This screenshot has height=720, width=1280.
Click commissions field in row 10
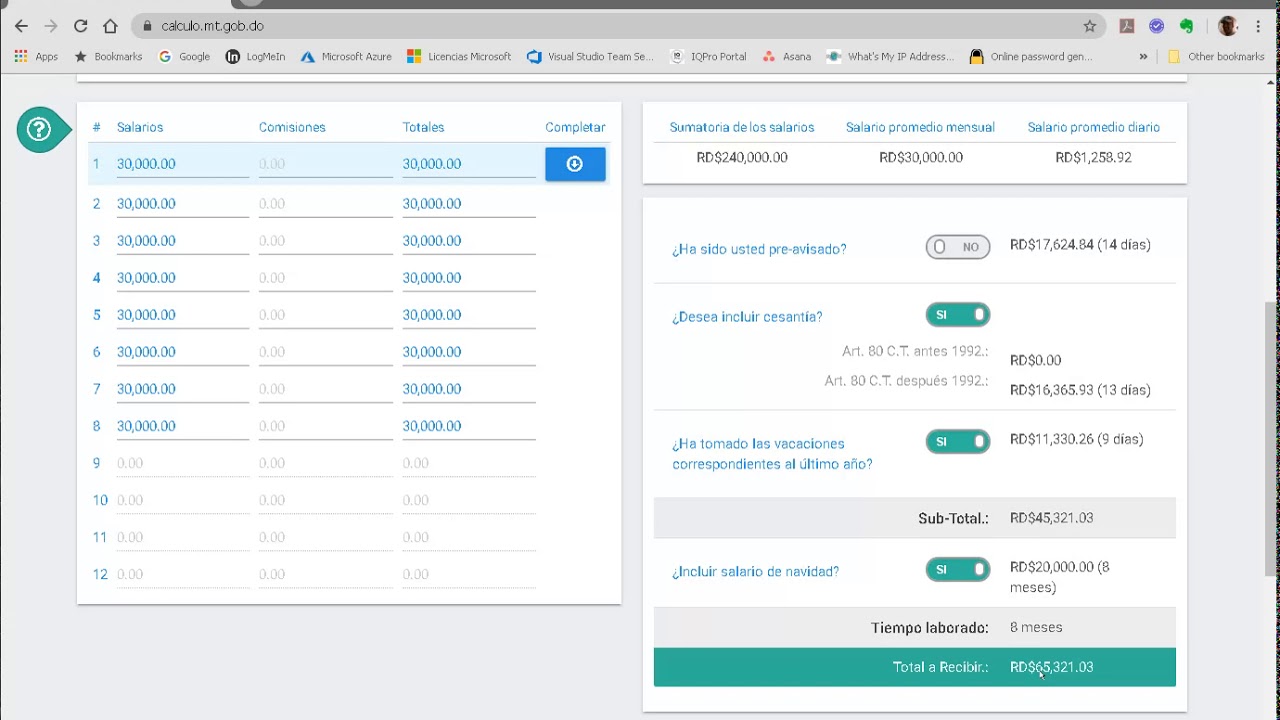pyautogui.click(x=326, y=500)
